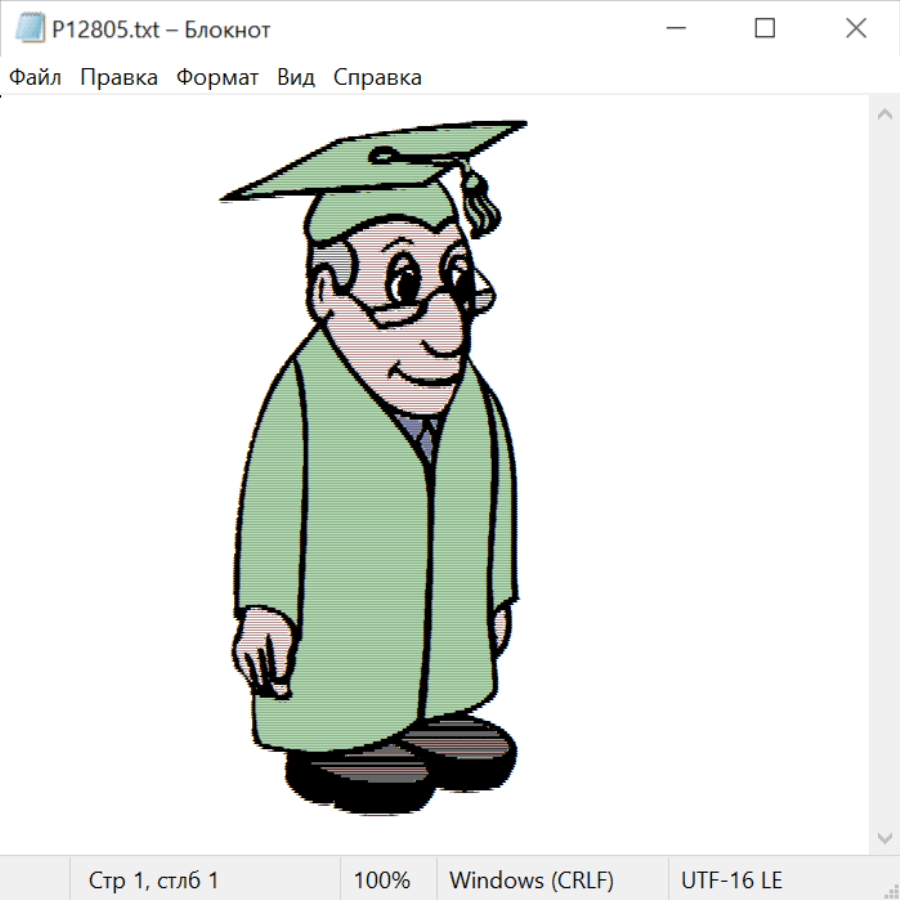Close the P12805.txt Notepad window

(856, 29)
